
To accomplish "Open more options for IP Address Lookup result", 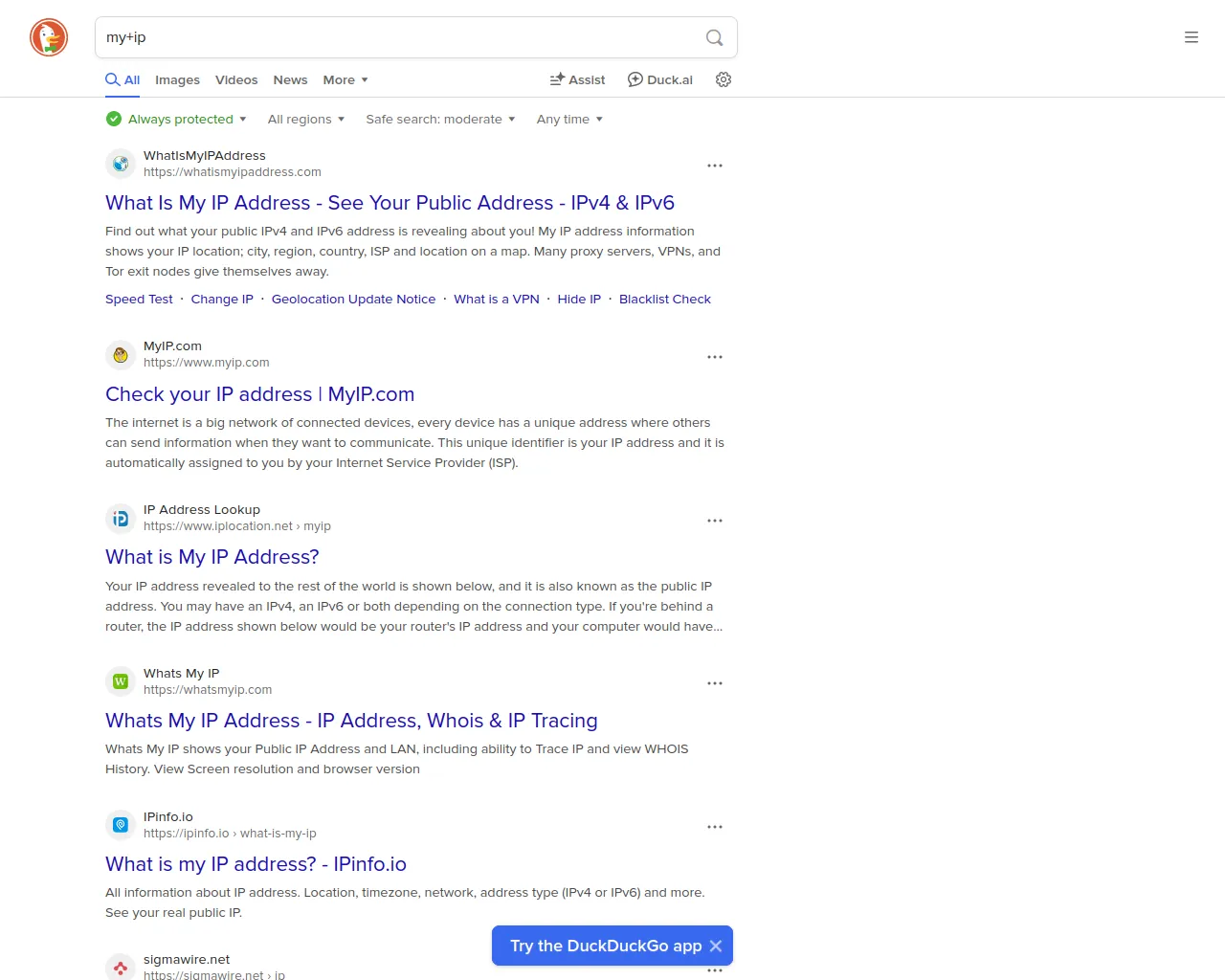I will click(715, 521).
